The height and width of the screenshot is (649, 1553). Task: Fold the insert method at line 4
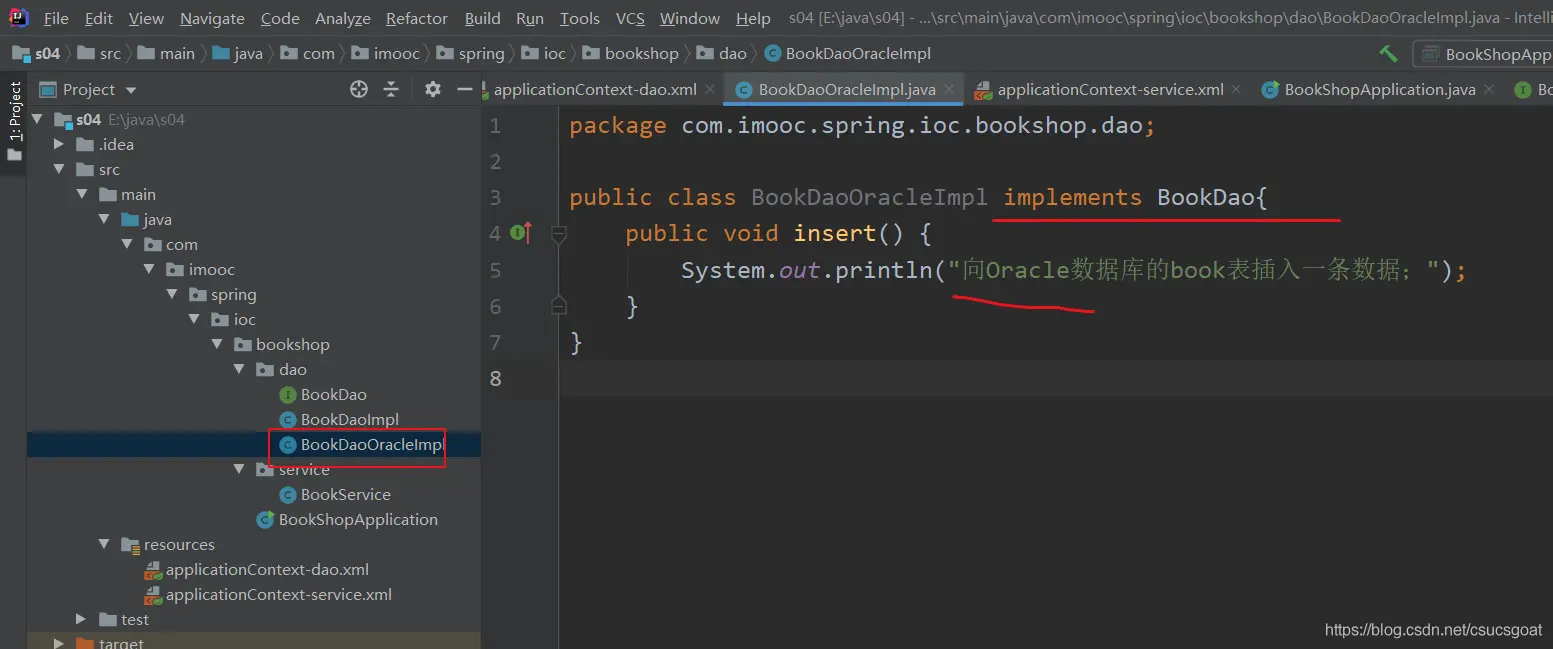pyautogui.click(x=559, y=234)
